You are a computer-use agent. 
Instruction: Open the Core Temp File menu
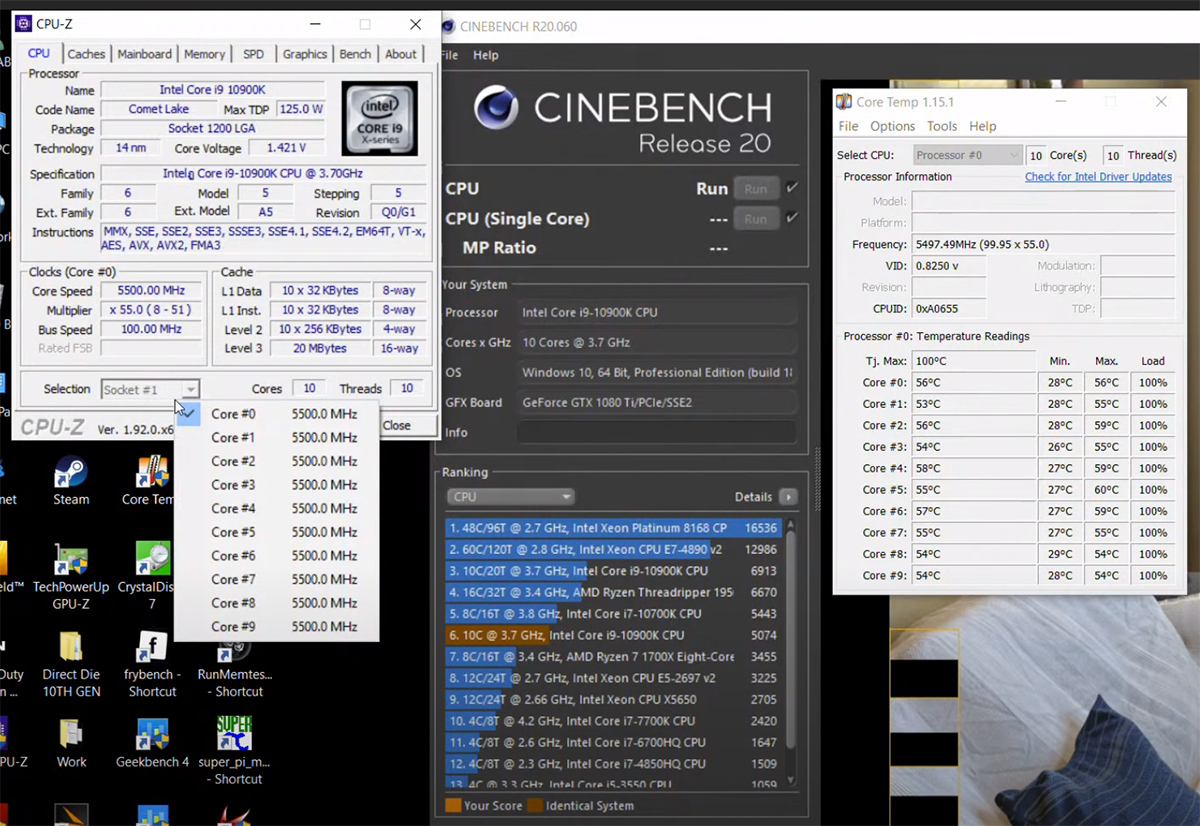tap(848, 126)
